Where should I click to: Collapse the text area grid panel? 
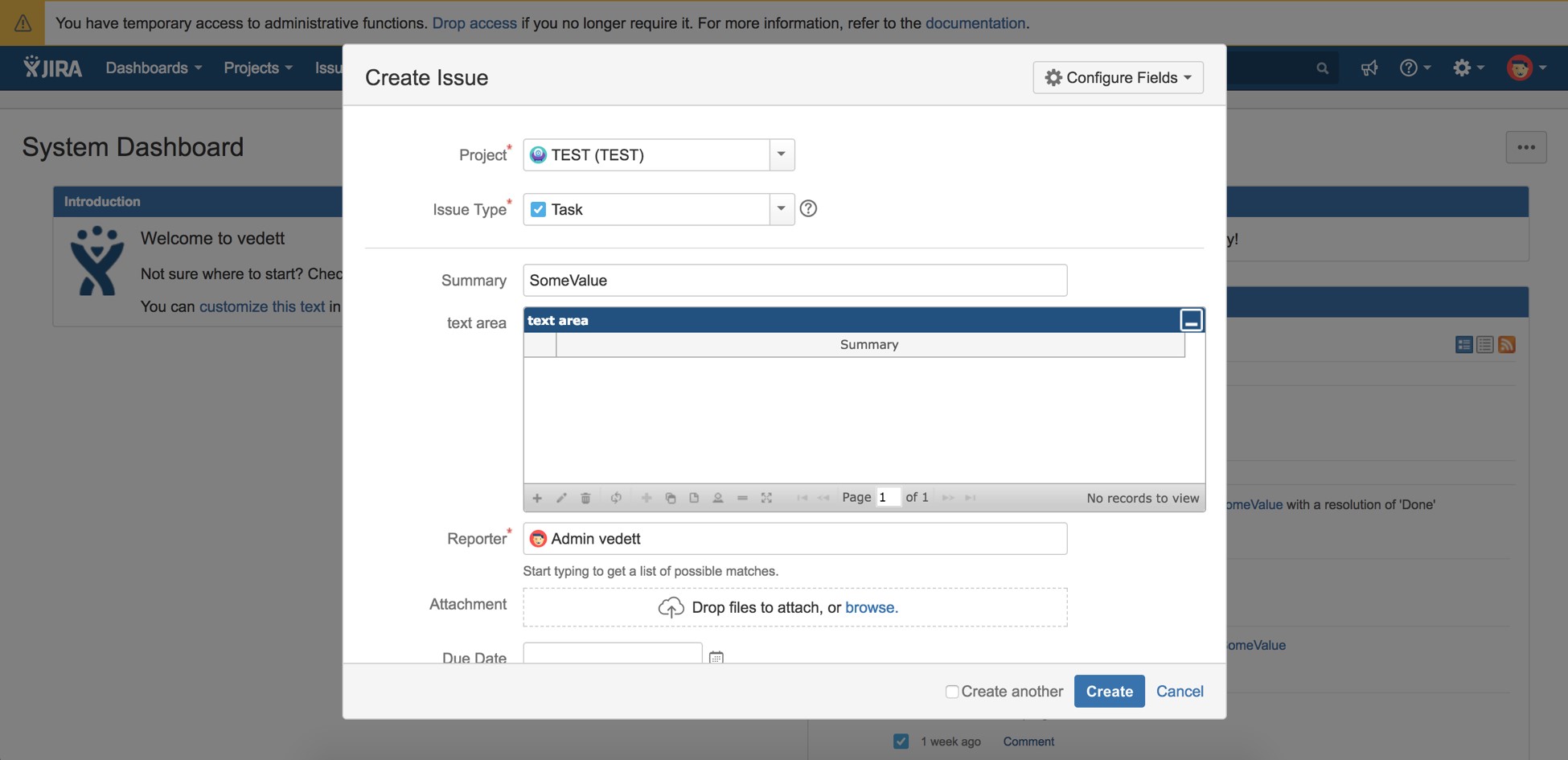click(1191, 320)
